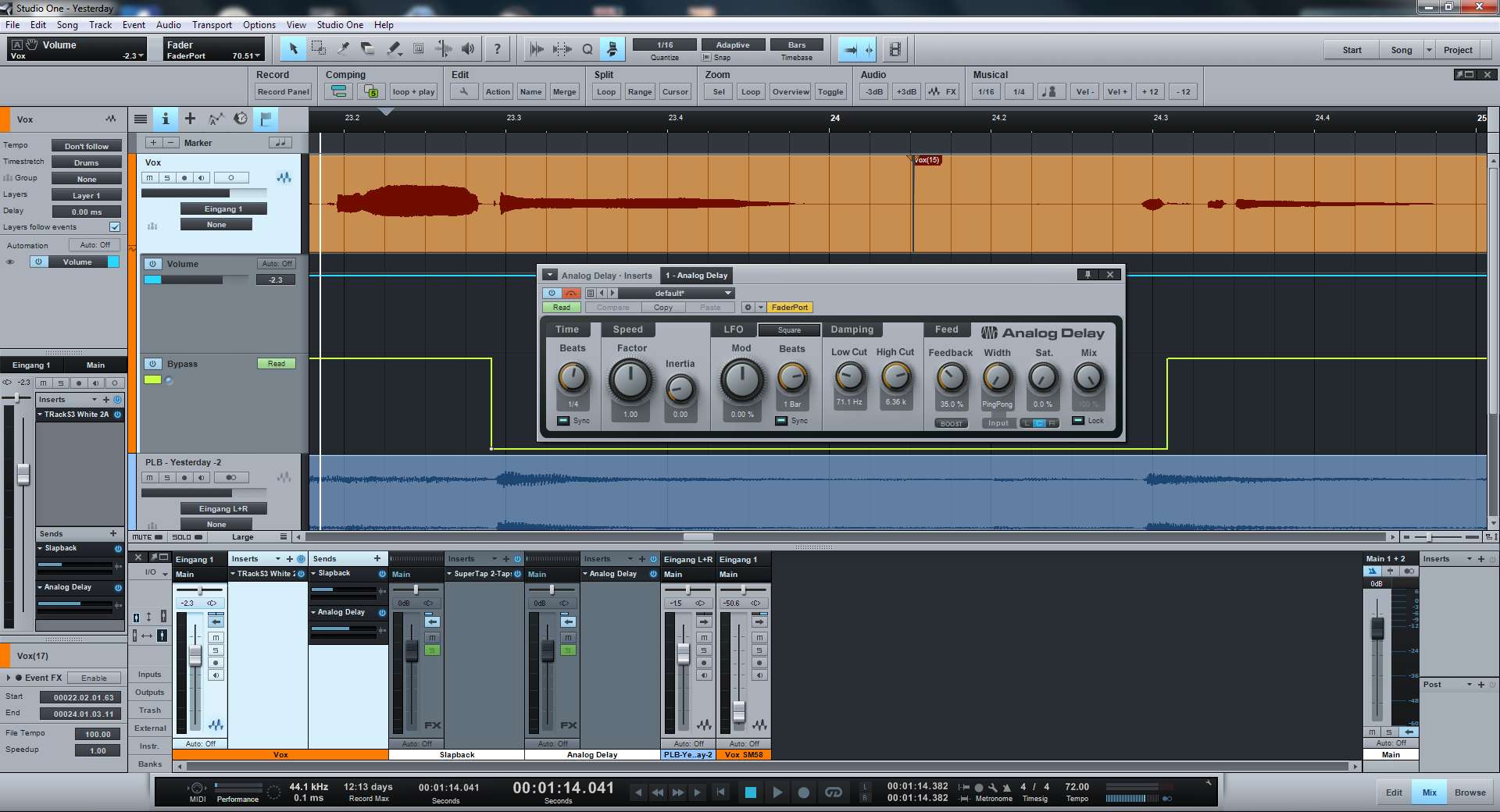Open the Transport menu
Viewport: 1500px width, 812px height.
point(212,24)
